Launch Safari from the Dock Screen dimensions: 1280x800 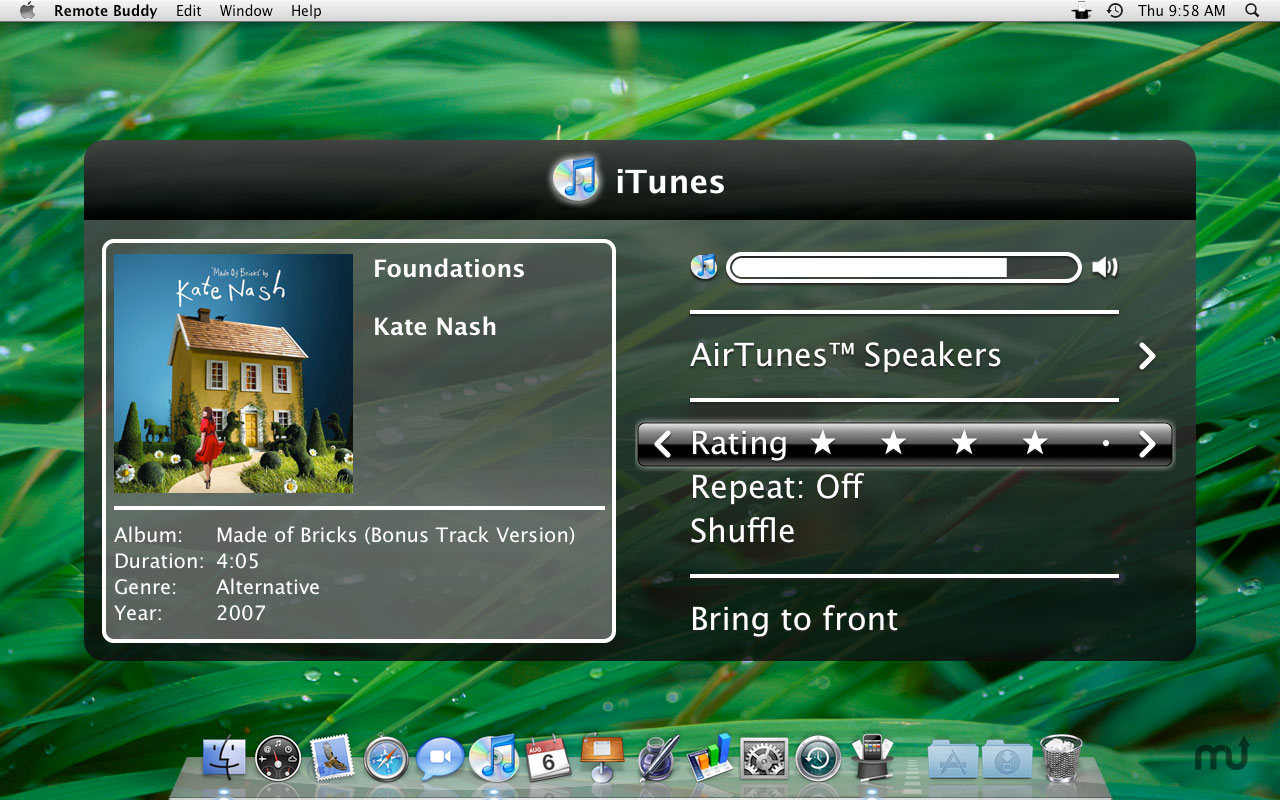tap(385, 759)
